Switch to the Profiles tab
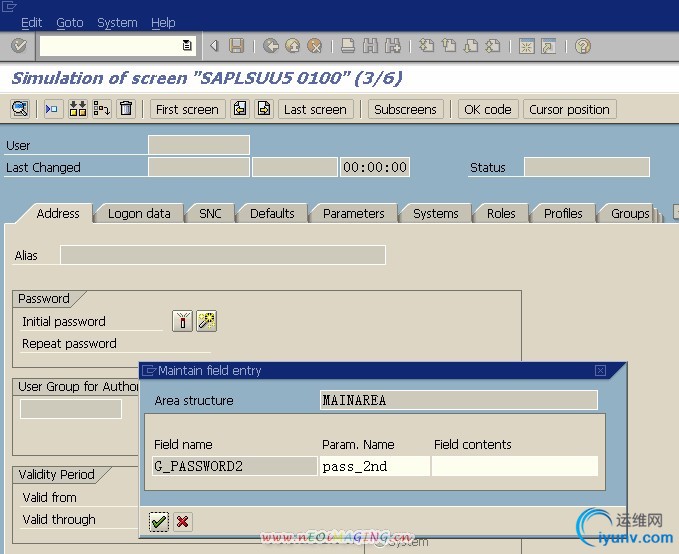Image resolution: width=679 pixels, height=554 pixels. 563,214
